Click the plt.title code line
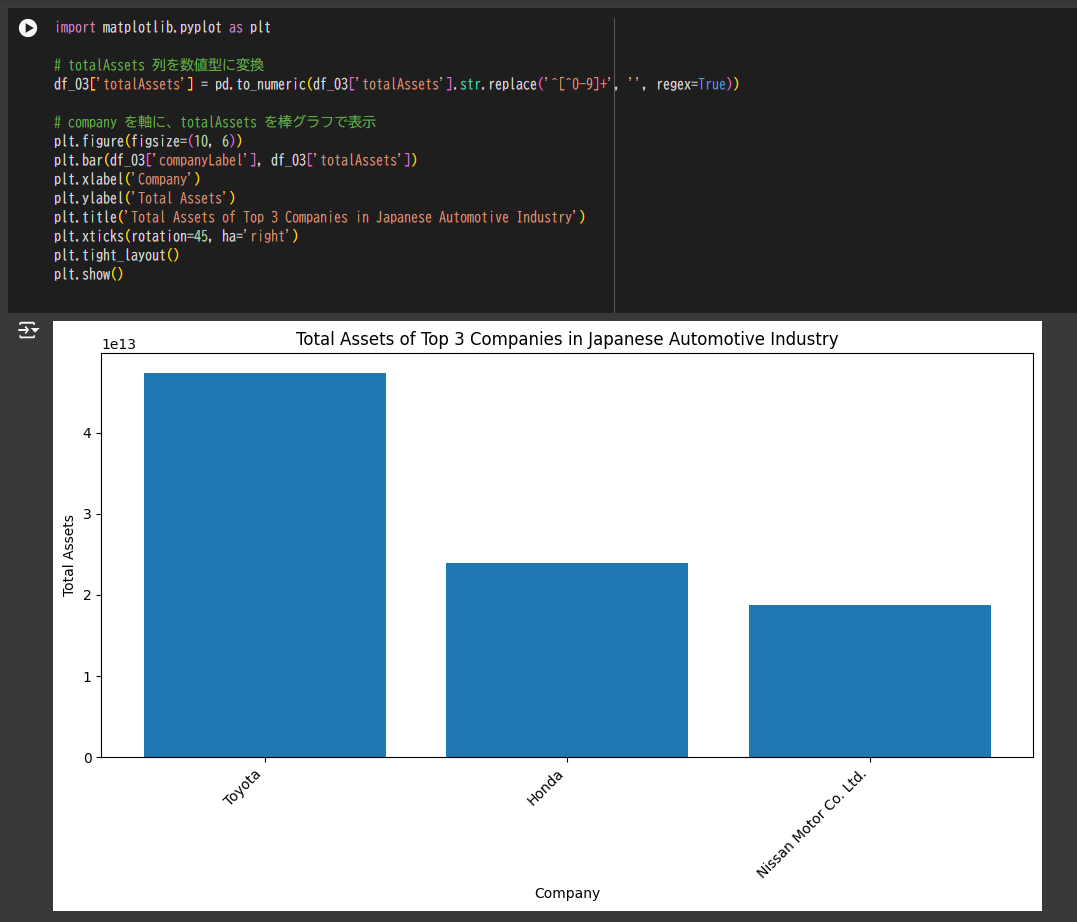Image resolution: width=1077 pixels, height=922 pixels. tap(319, 217)
